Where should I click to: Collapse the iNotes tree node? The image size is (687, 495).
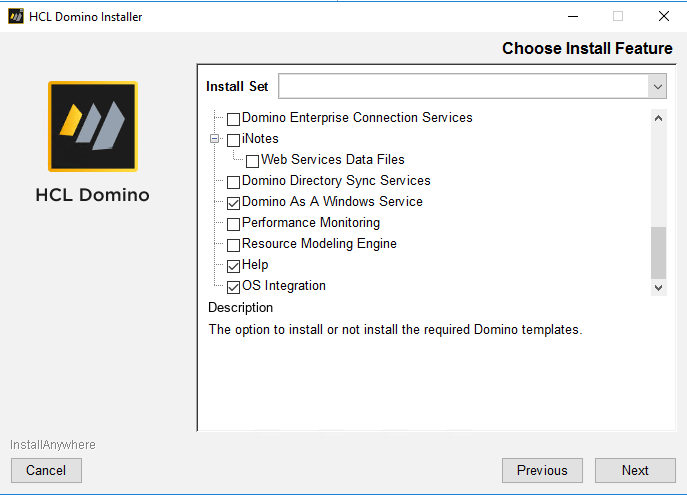click(x=214, y=139)
